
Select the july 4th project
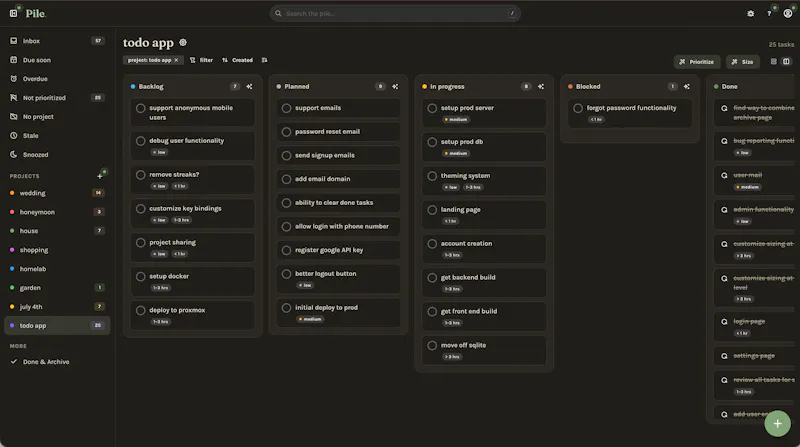pyautogui.click(x=57, y=307)
